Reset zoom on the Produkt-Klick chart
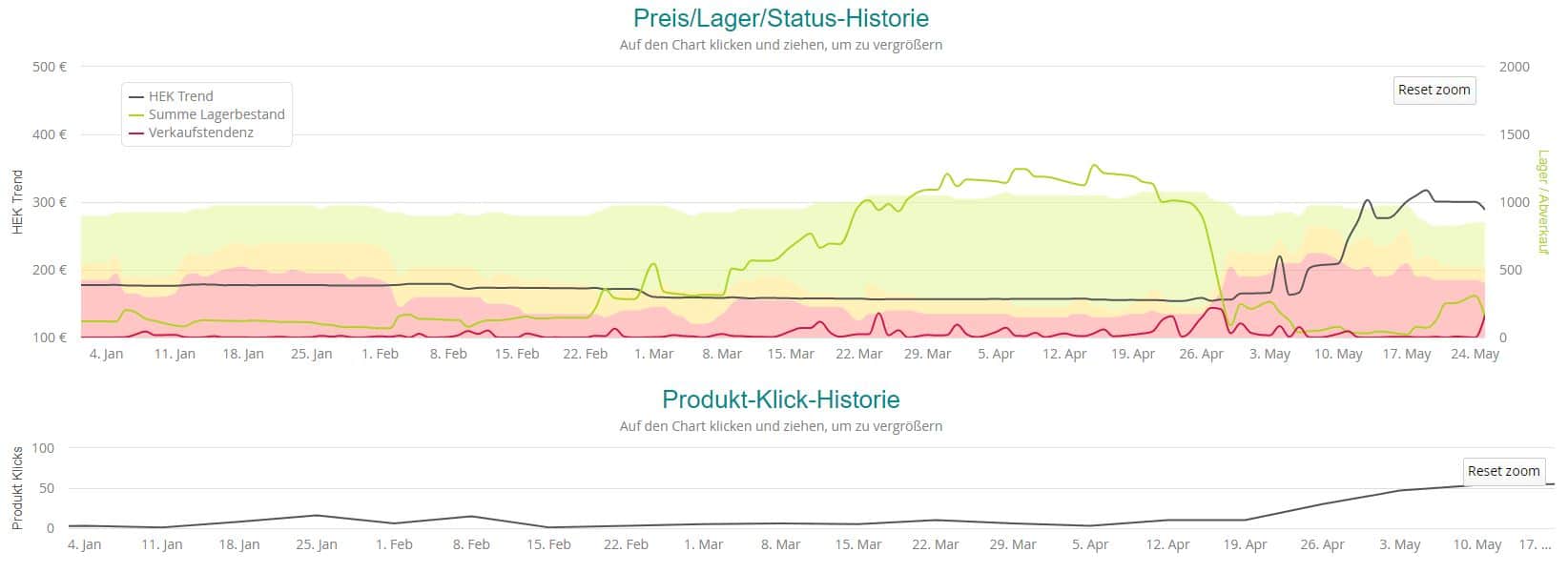The image size is (1568, 573). (x=1503, y=471)
